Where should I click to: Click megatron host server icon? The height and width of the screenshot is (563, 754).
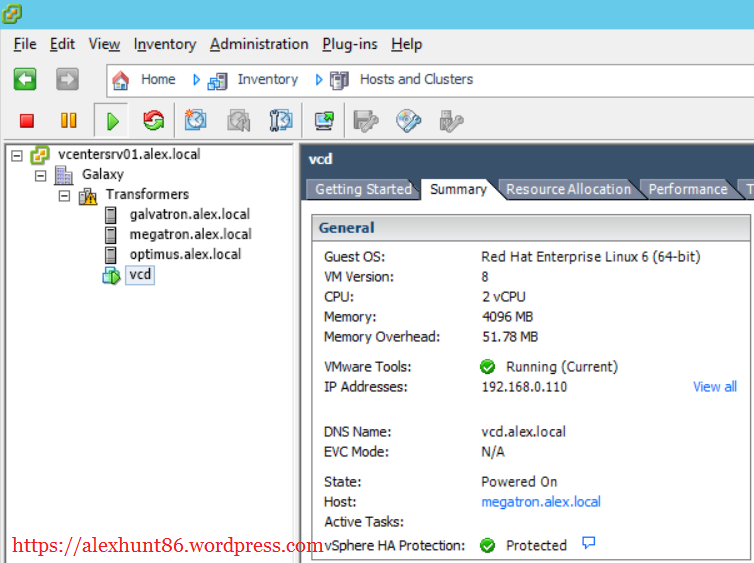(111, 235)
